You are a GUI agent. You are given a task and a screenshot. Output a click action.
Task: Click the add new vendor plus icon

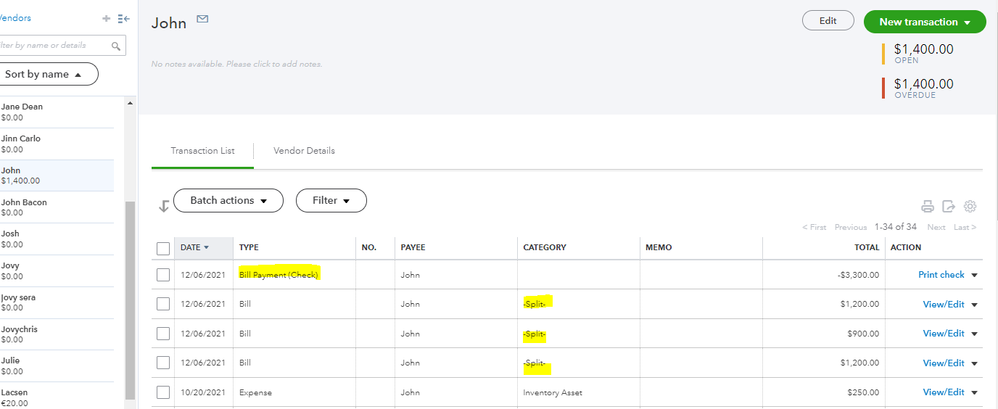click(x=106, y=19)
